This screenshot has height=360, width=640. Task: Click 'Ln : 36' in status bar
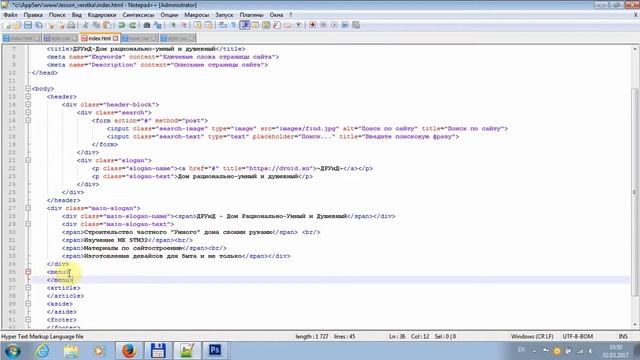[397, 337]
